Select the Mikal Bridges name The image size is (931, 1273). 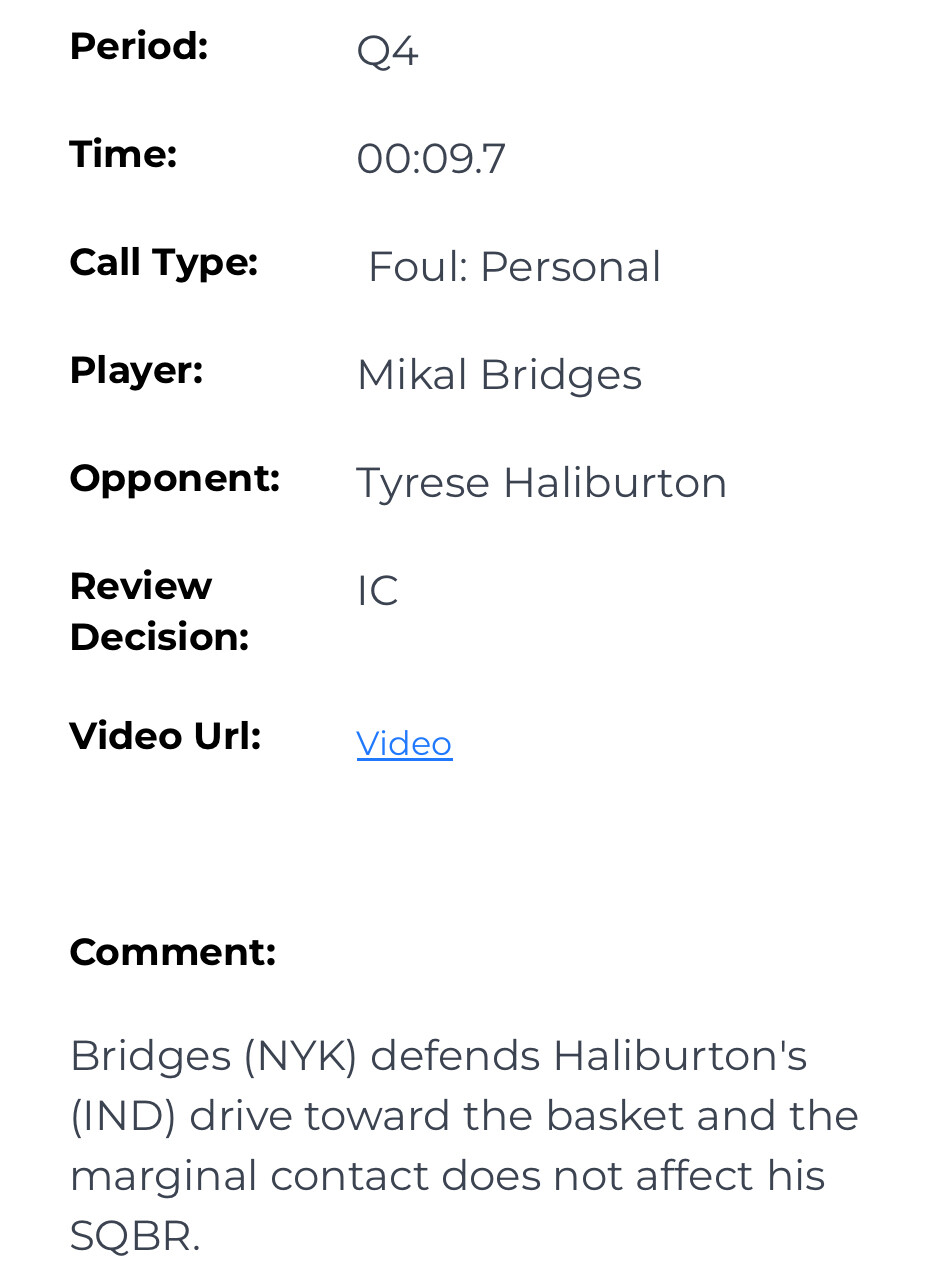[499, 375]
